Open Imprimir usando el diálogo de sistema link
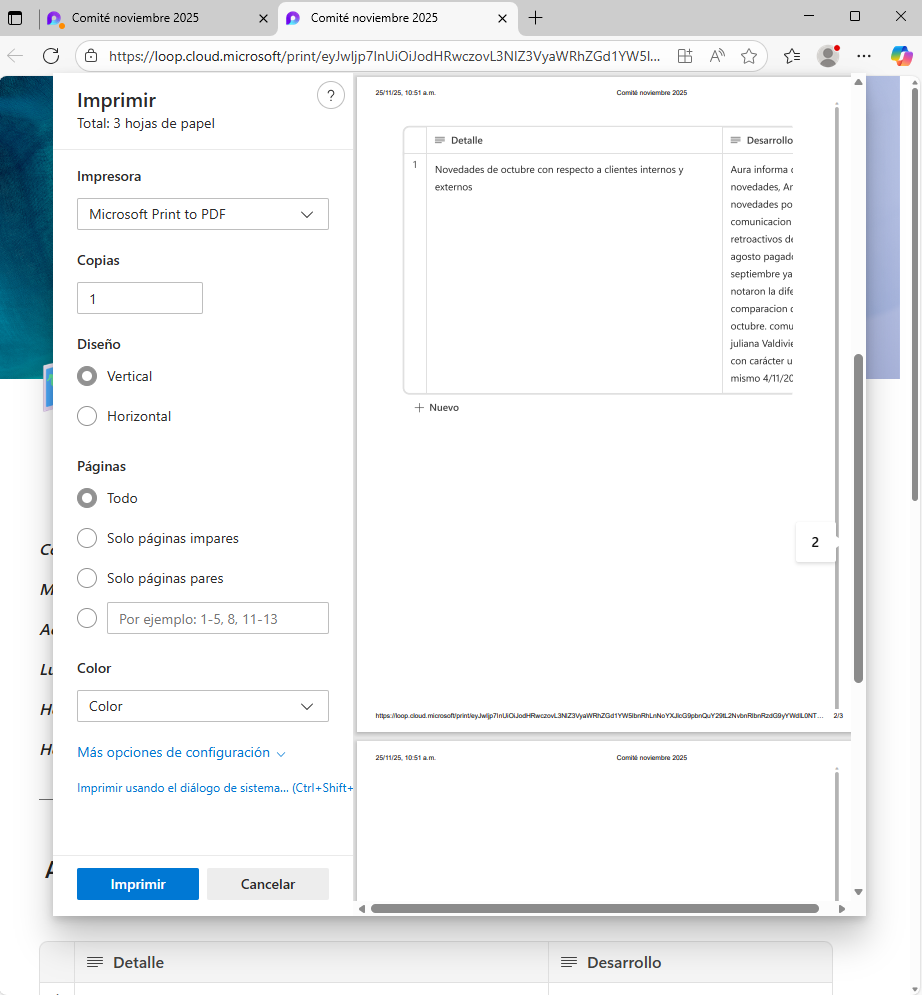This screenshot has height=995, width=922. (x=214, y=787)
